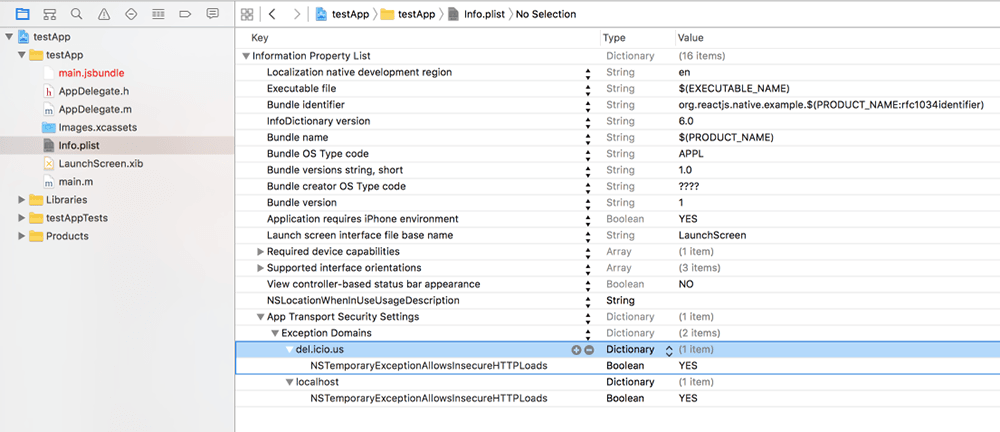This screenshot has width=1000, height=432.
Task: Open the Find navigator magnifier icon
Action: pos(77,14)
